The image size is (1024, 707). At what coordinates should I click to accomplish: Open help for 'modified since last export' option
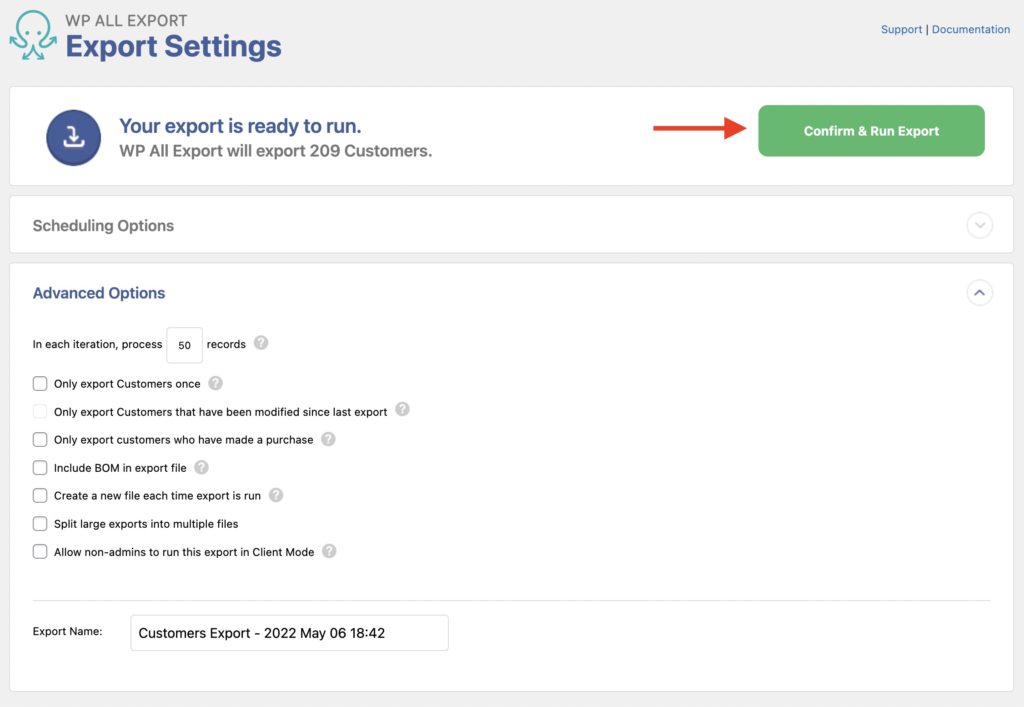403,409
